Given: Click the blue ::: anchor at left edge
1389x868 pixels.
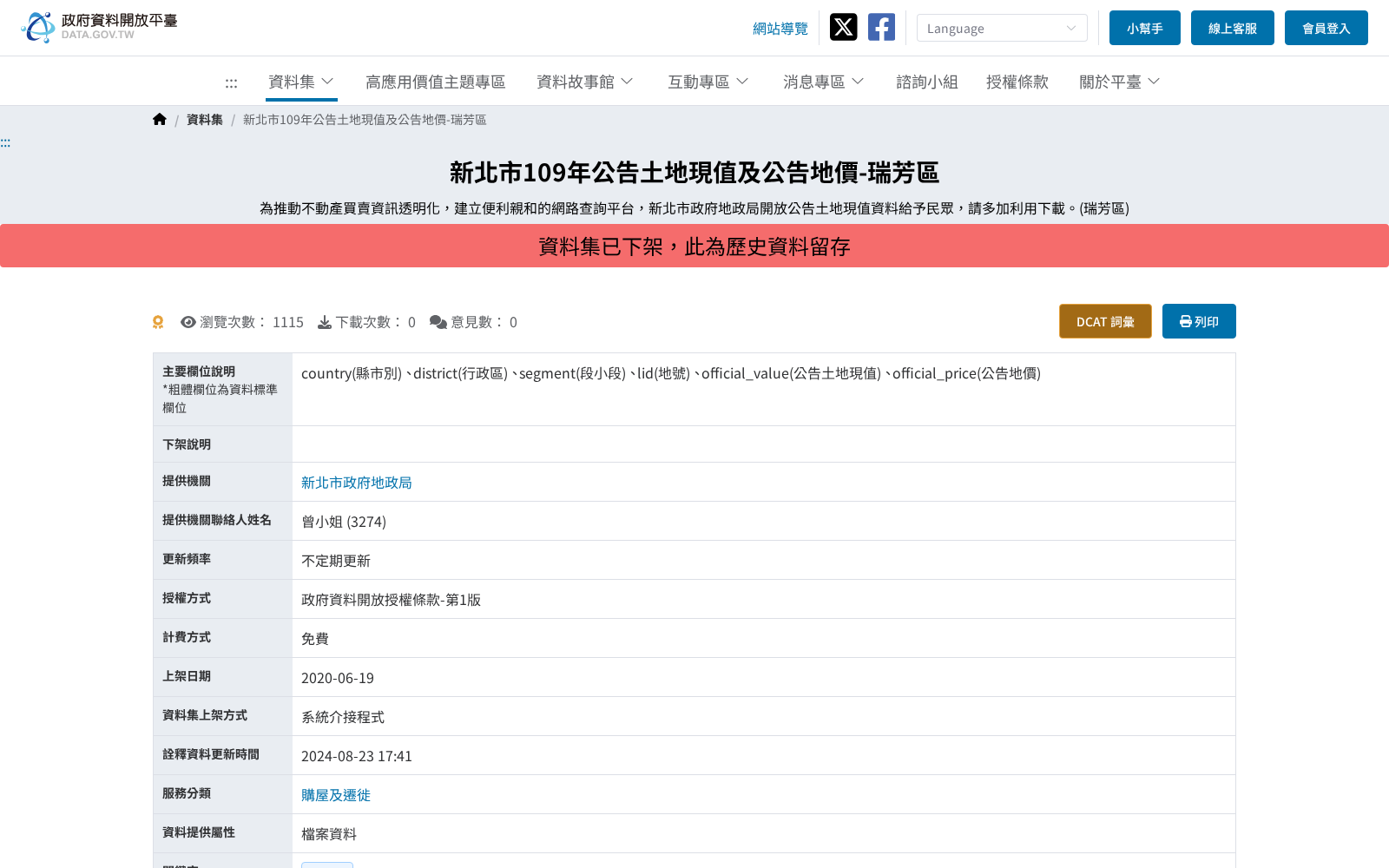Looking at the screenshot, I should [x=5, y=142].
